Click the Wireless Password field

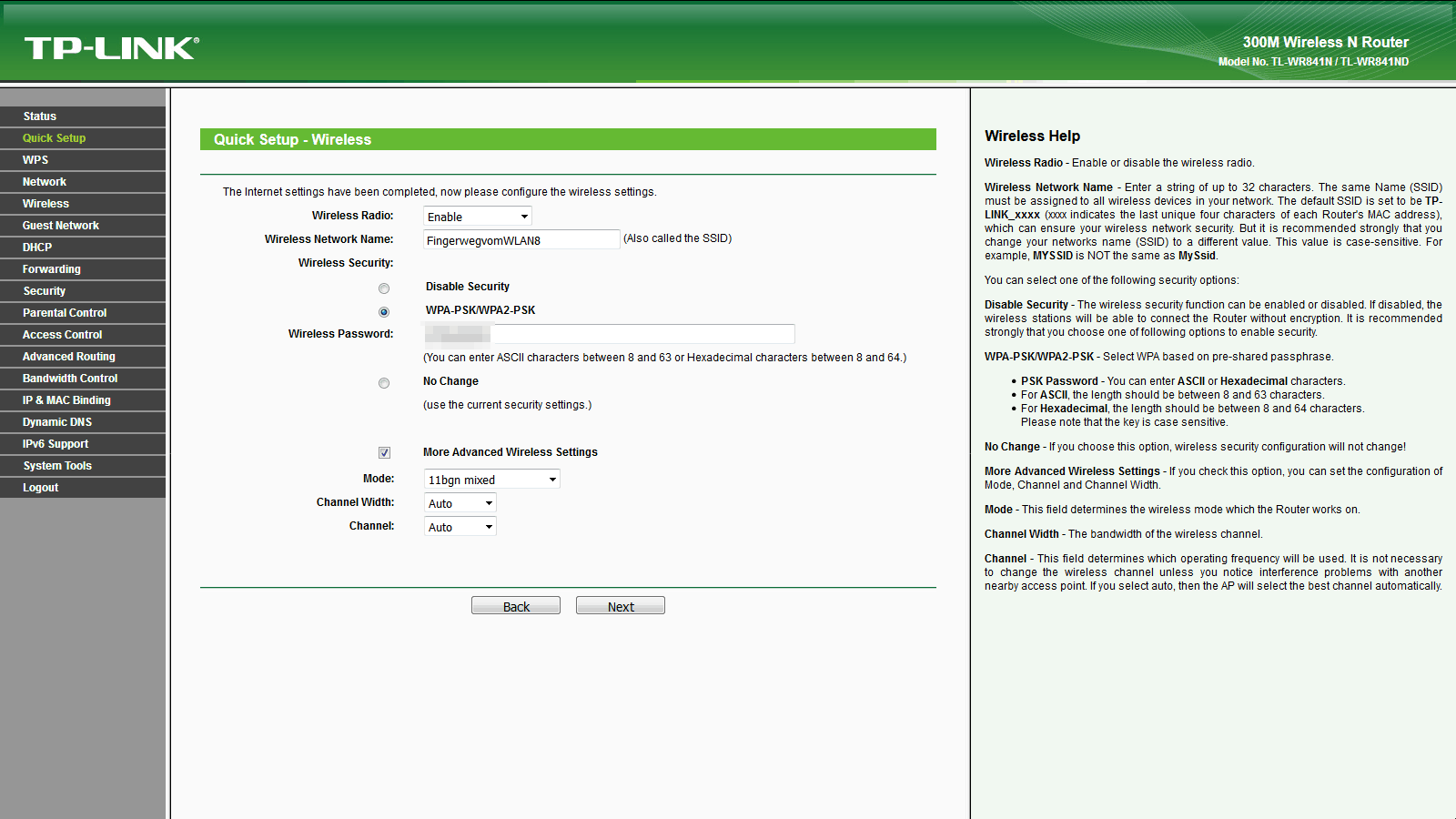[609, 334]
